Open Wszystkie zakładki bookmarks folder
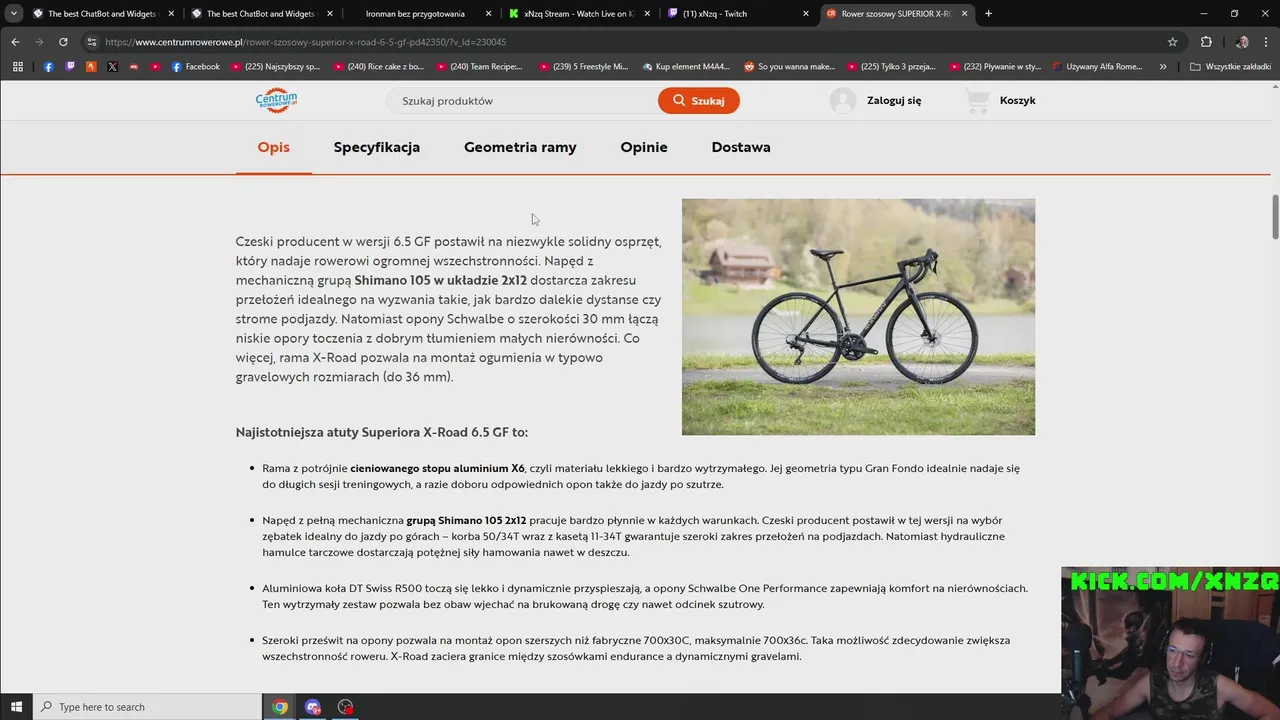Viewport: 1280px width, 720px height. point(1230,67)
